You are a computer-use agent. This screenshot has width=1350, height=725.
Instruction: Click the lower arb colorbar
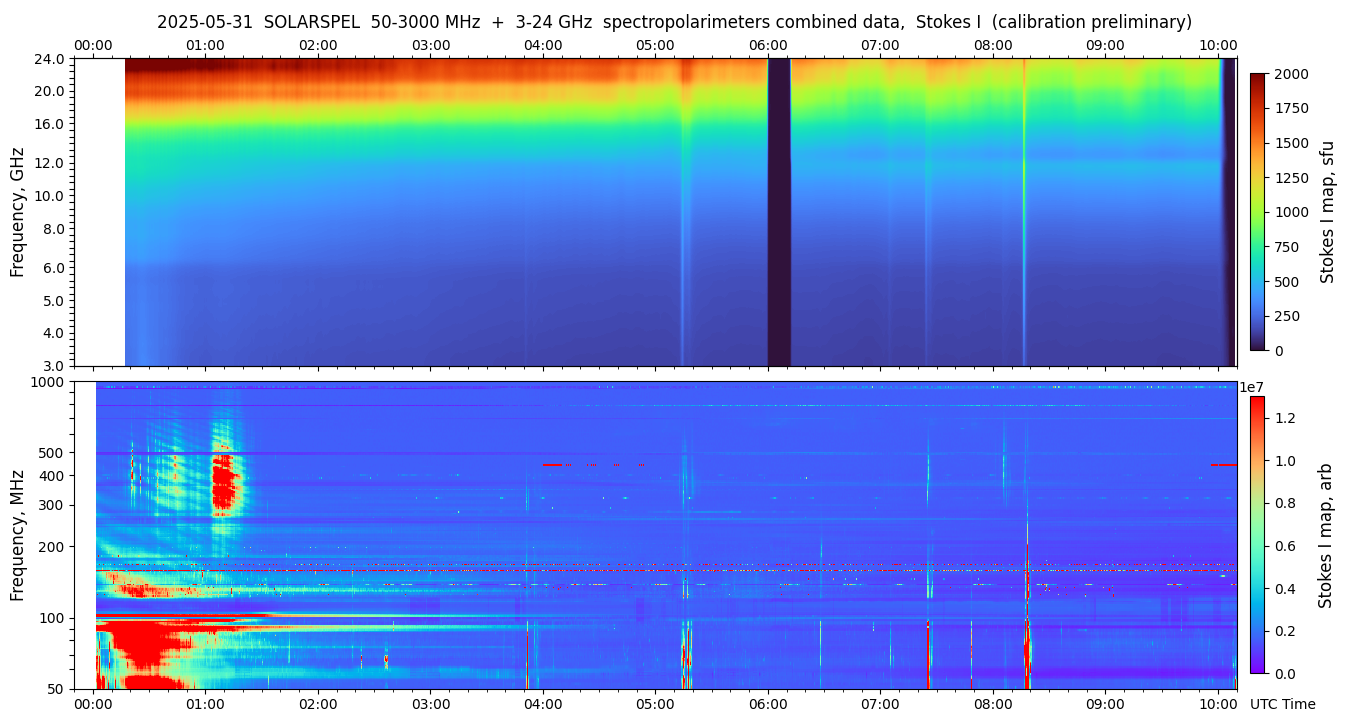coord(1257,534)
